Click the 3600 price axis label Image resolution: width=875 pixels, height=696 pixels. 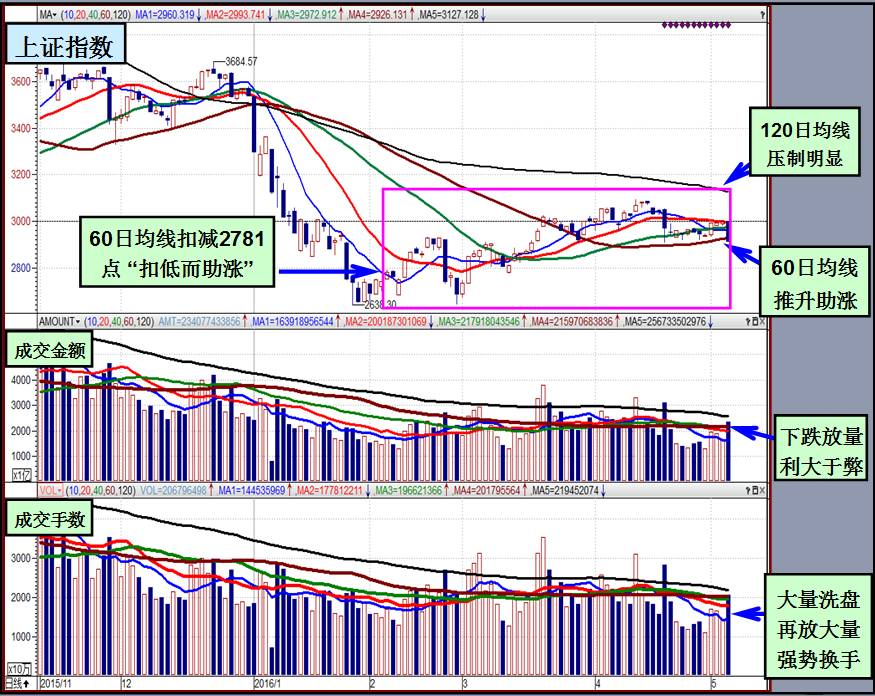(x=21, y=81)
